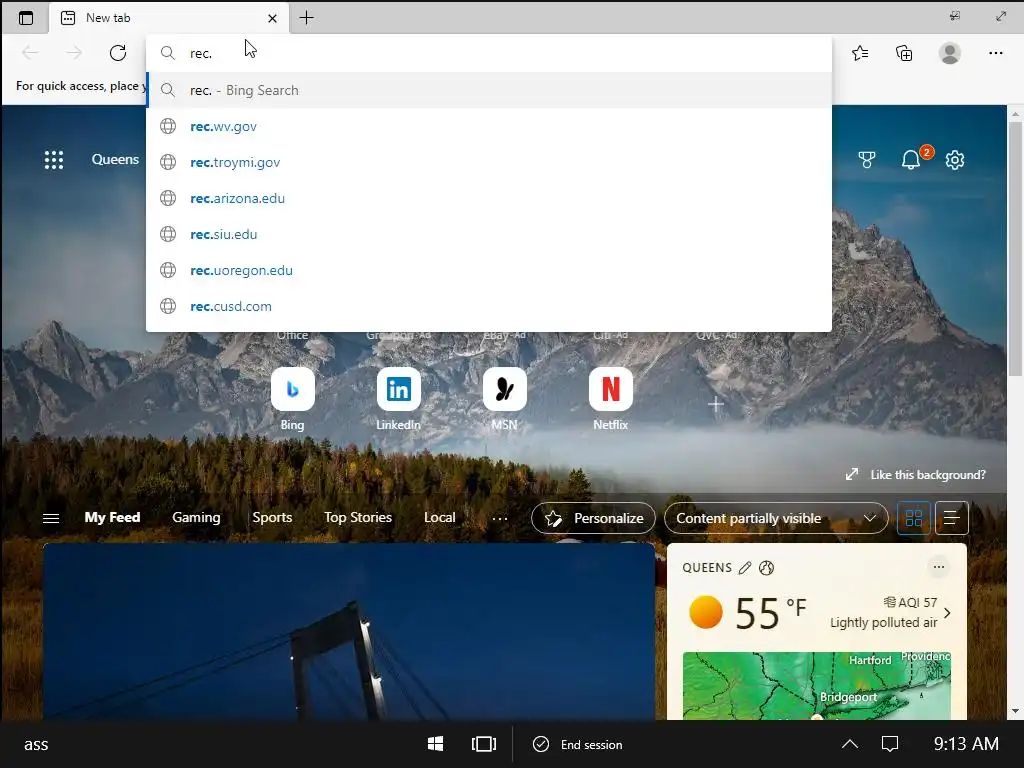Choose rec.cusd.com suggestion
1024x768 pixels.
point(488,306)
